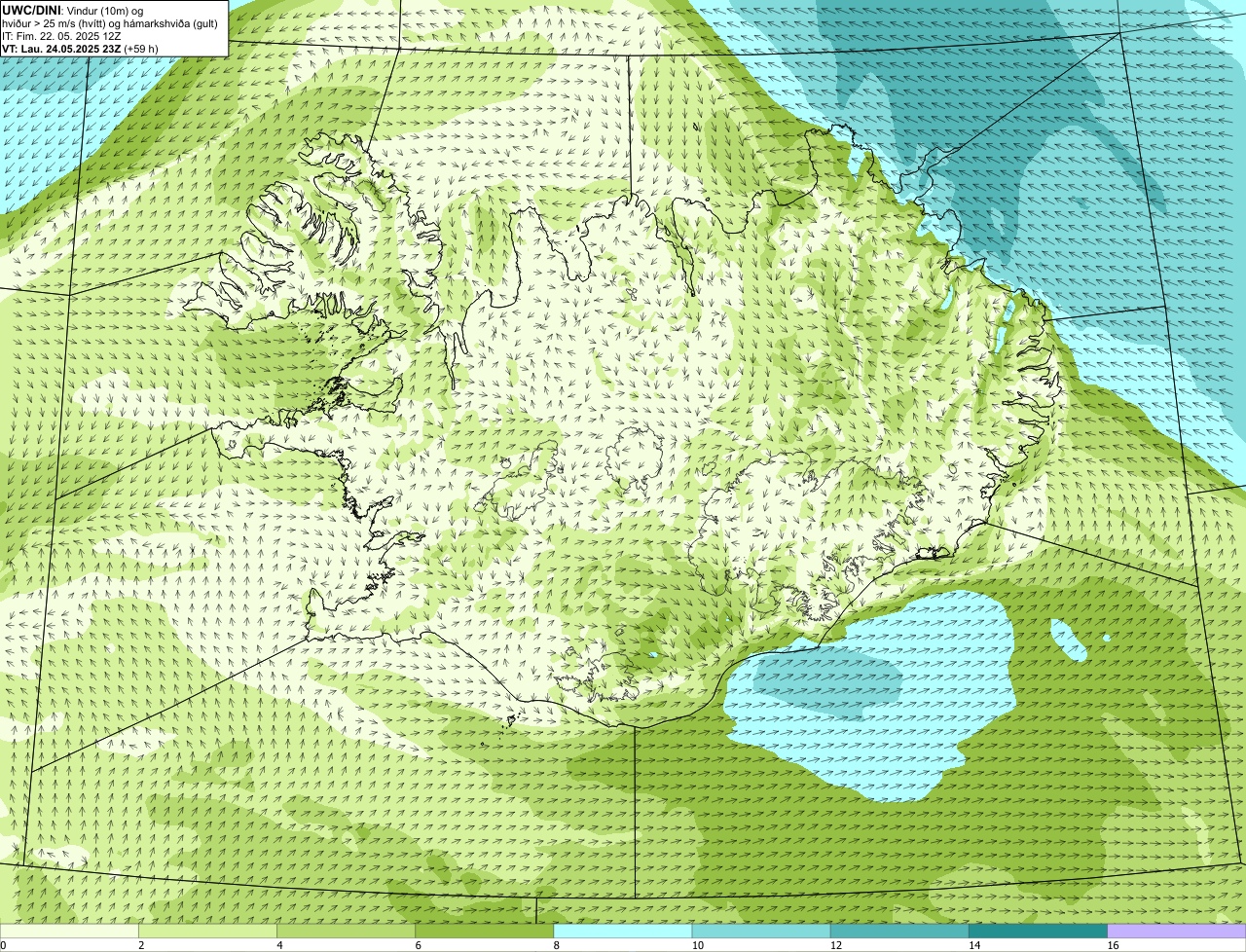The width and height of the screenshot is (1246, 952).
Task: Click the legend value '0'
Action: (3, 945)
